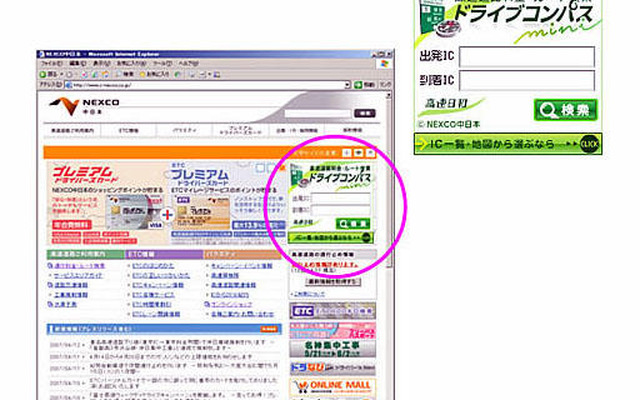Click the 到着IC field in the browser page widget
The height and width of the screenshot is (400, 640).
click(340, 210)
